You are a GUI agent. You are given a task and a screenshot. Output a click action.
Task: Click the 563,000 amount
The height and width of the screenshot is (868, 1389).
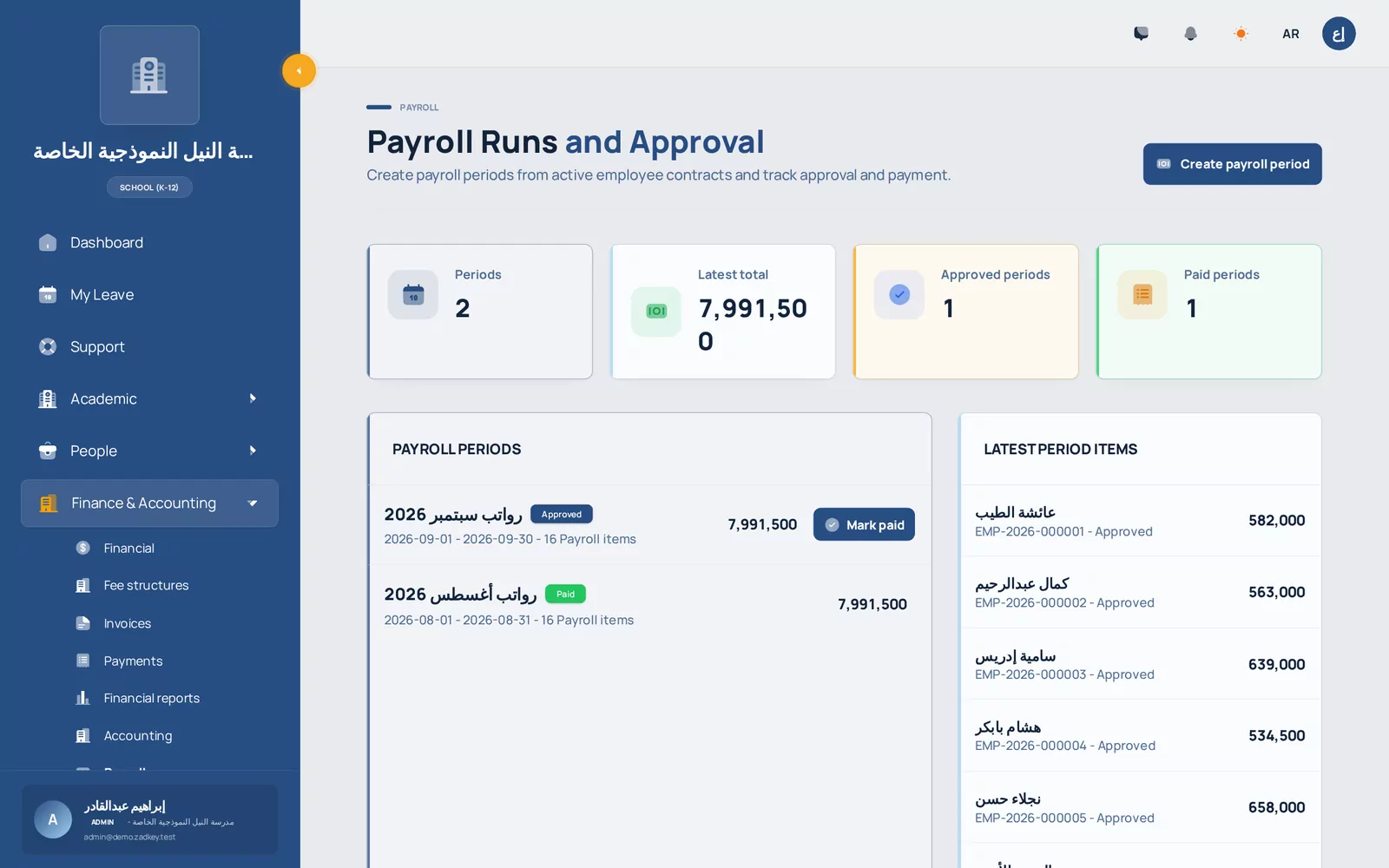[1276, 592]
